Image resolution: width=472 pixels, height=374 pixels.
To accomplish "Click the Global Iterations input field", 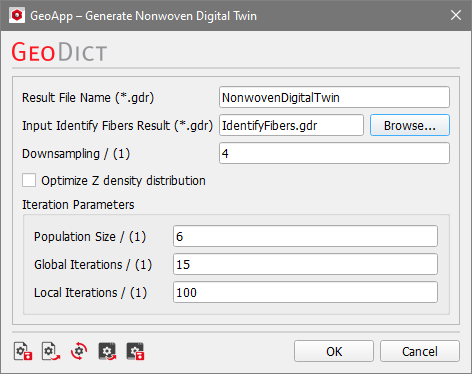I will (305, 264).
